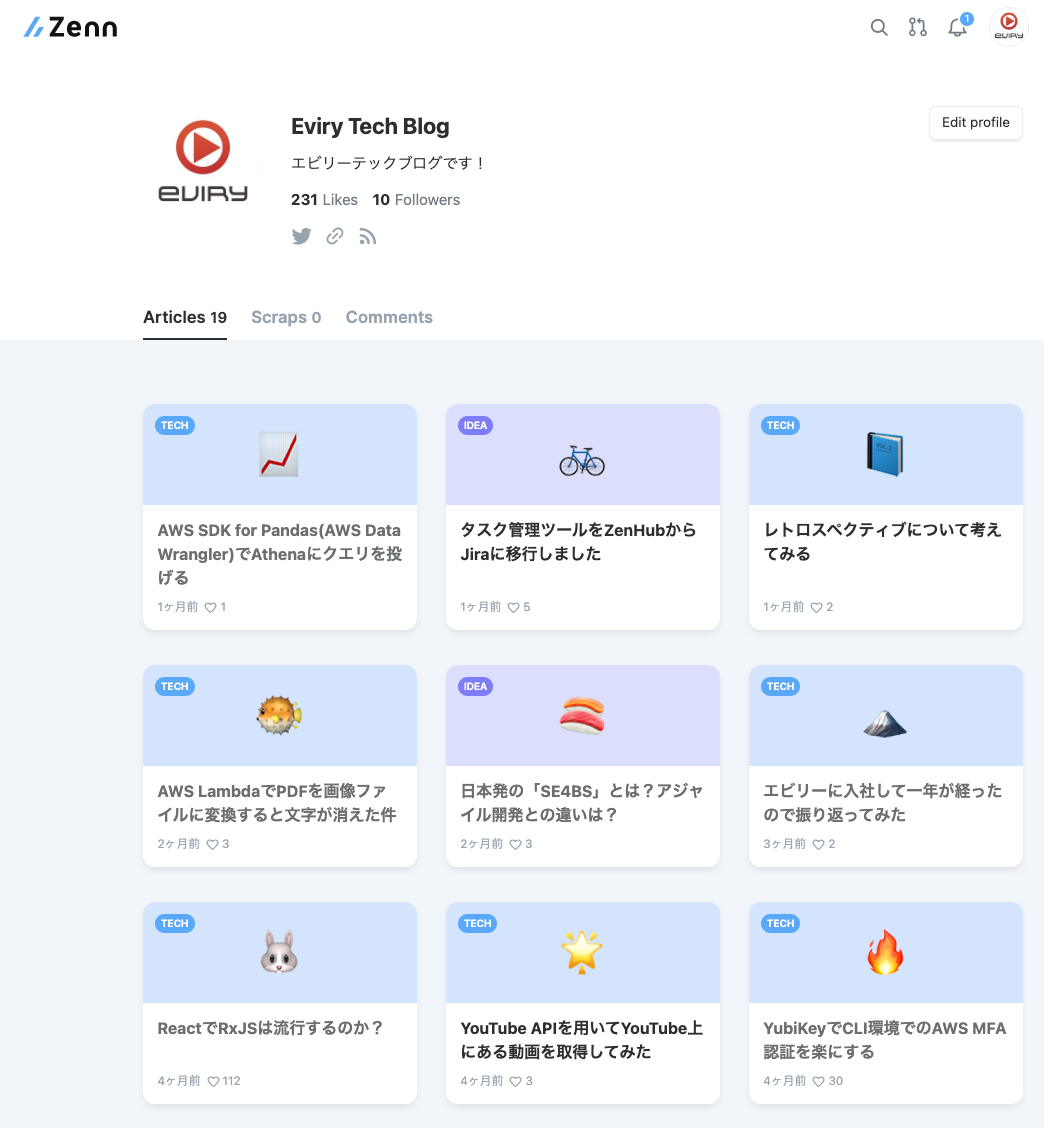Click the fire emoji article thumbnail

(885, 952)
